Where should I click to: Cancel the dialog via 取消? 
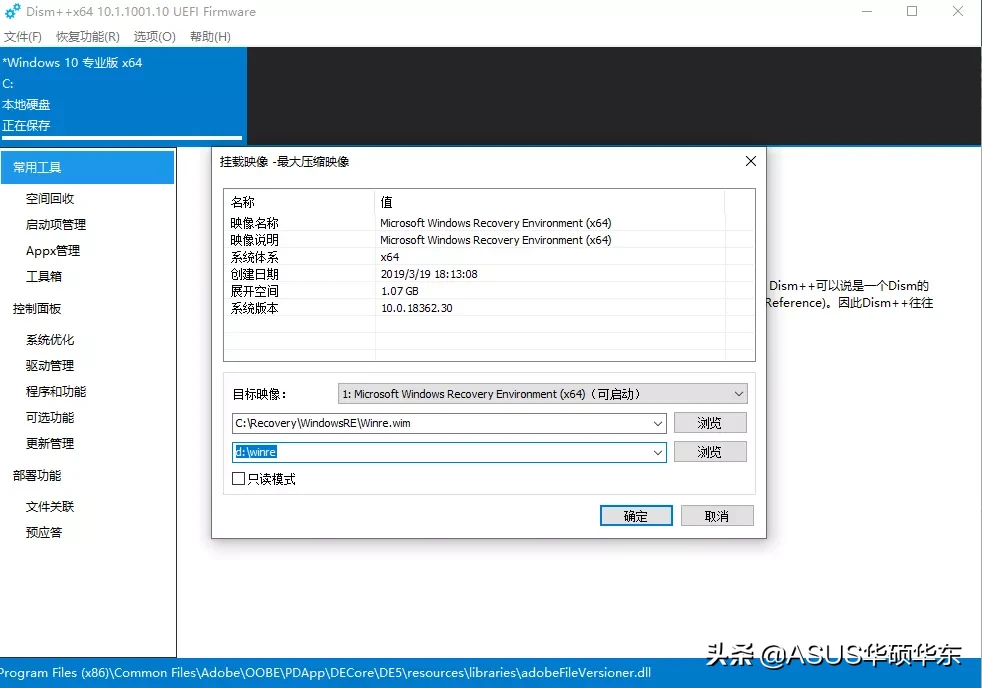717,515
